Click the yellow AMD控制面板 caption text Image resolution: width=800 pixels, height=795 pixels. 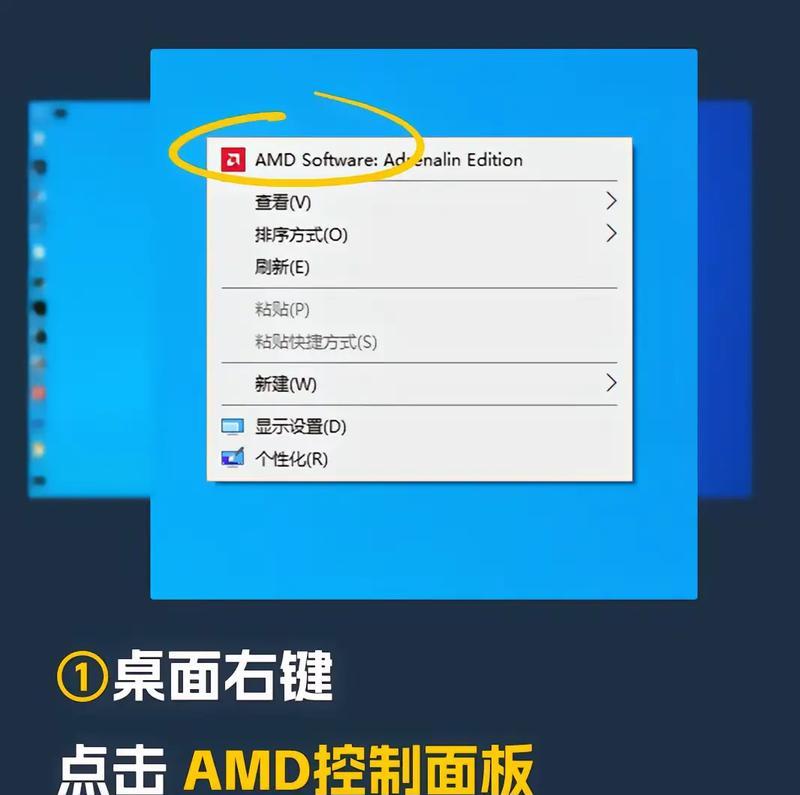359,769
